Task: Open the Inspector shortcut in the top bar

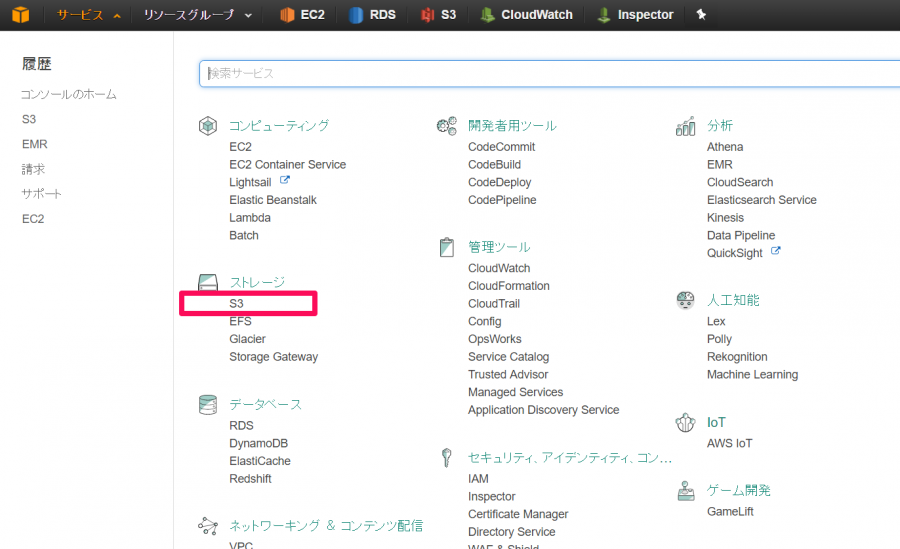Action: 635,15
